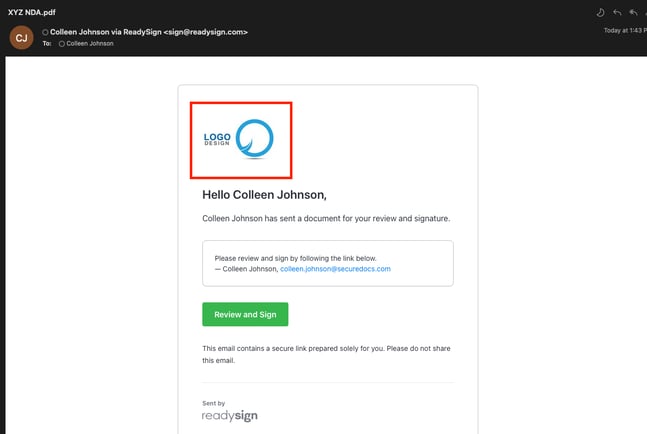Click the 'Sent by' footer label
The width and height of the screenshot is (647, 434).
click(213, 403)
